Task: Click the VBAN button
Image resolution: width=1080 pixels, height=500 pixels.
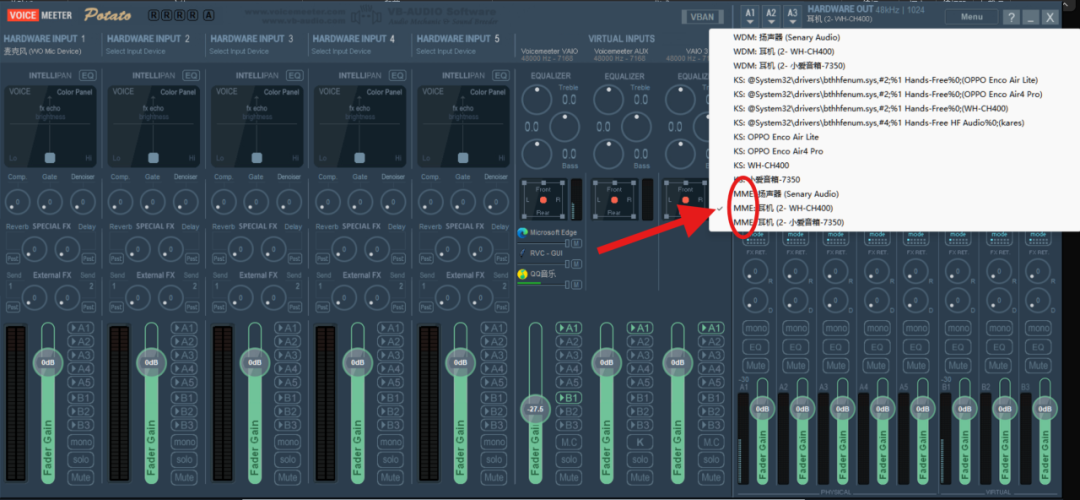Action: tap(700, 17)
